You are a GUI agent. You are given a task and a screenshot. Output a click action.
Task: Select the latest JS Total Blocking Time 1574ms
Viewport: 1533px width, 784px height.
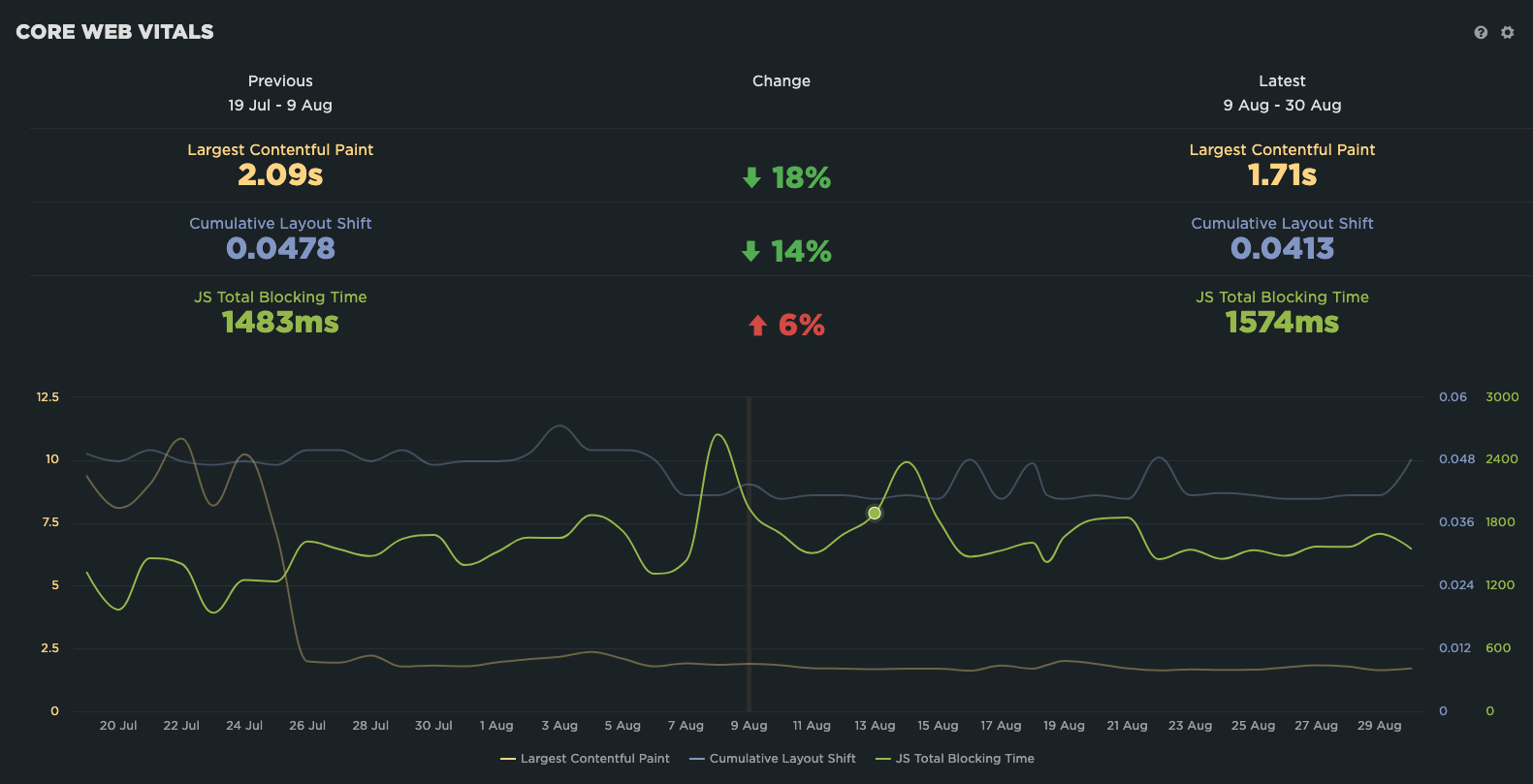[x=1282, y=323]
